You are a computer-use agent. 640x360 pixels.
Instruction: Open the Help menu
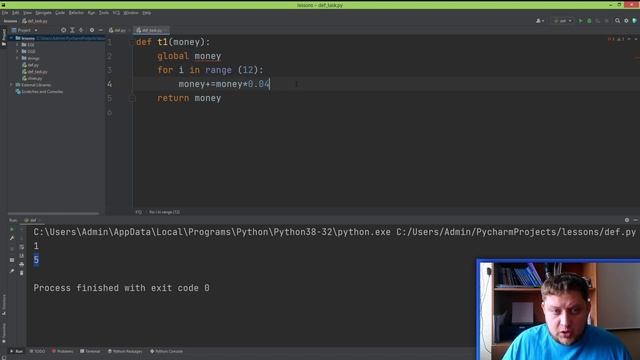[147, 13]
